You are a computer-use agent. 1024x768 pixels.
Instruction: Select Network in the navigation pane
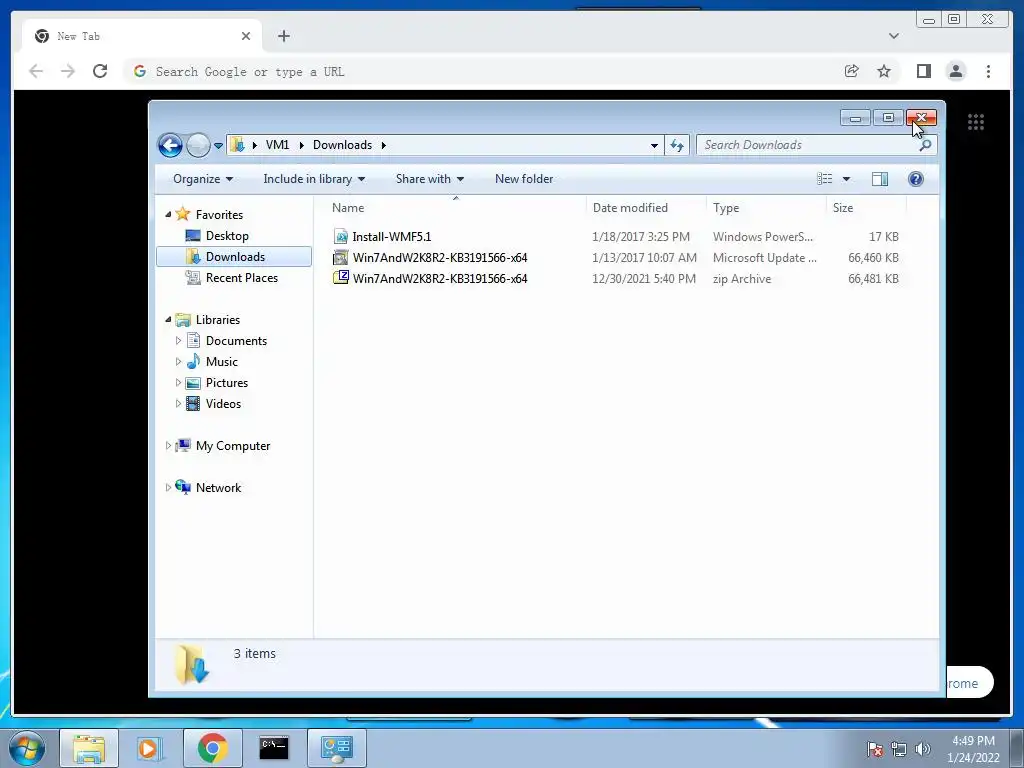(218, 487)
